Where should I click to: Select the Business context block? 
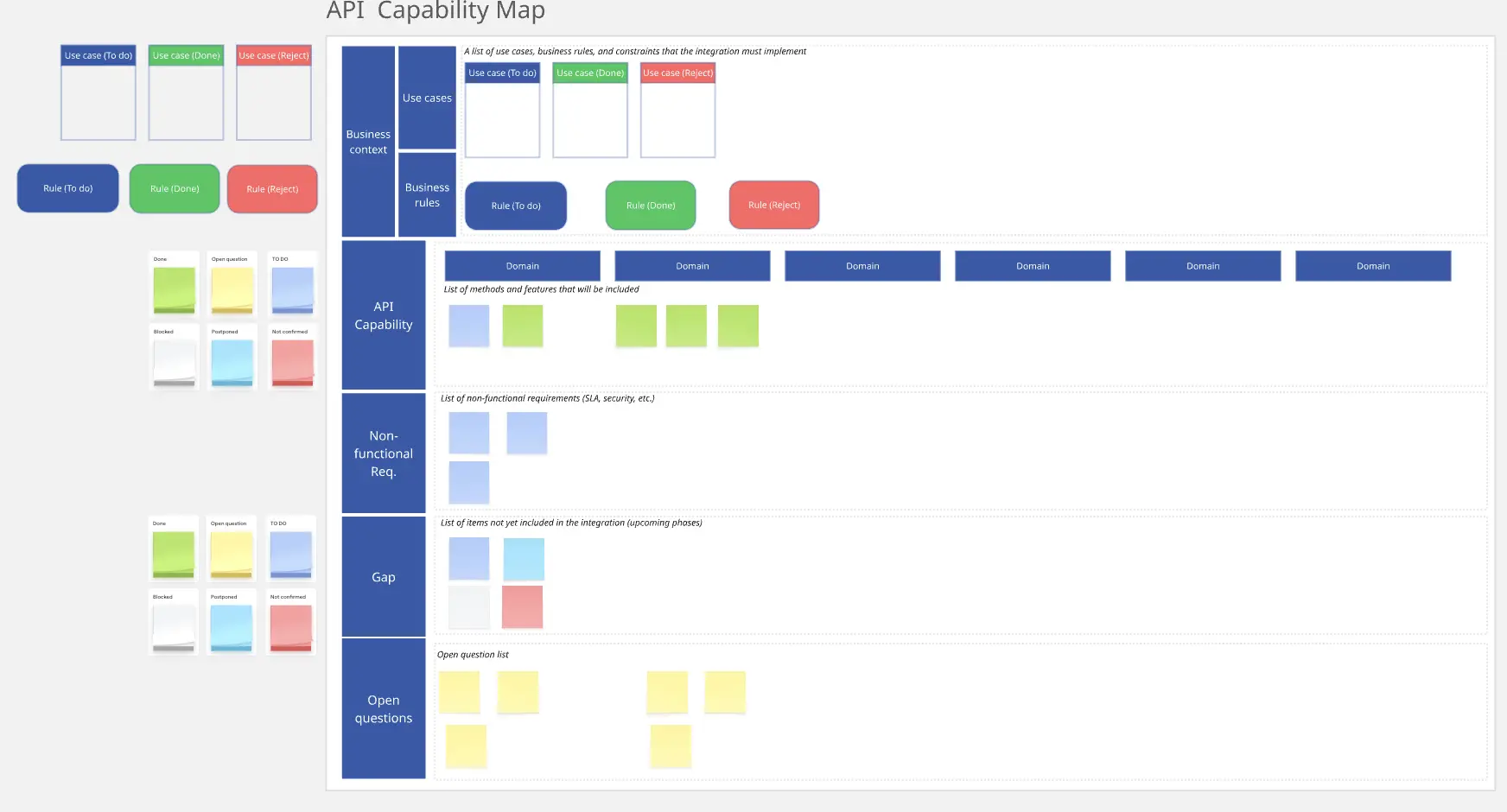[x=368, y=142]
